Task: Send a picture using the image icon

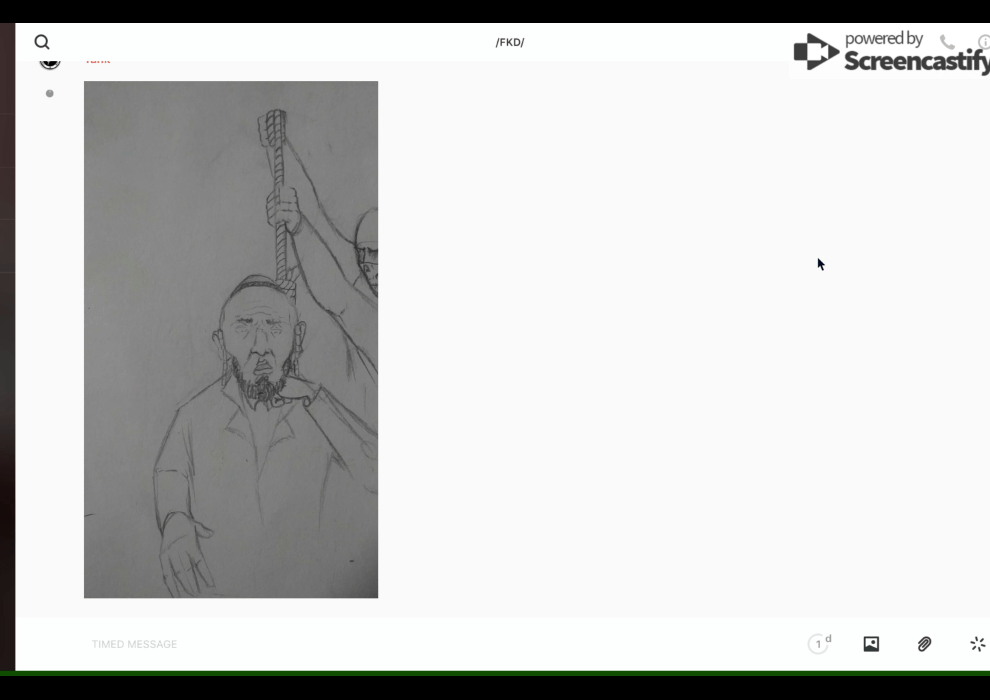Action: [871, 644]
